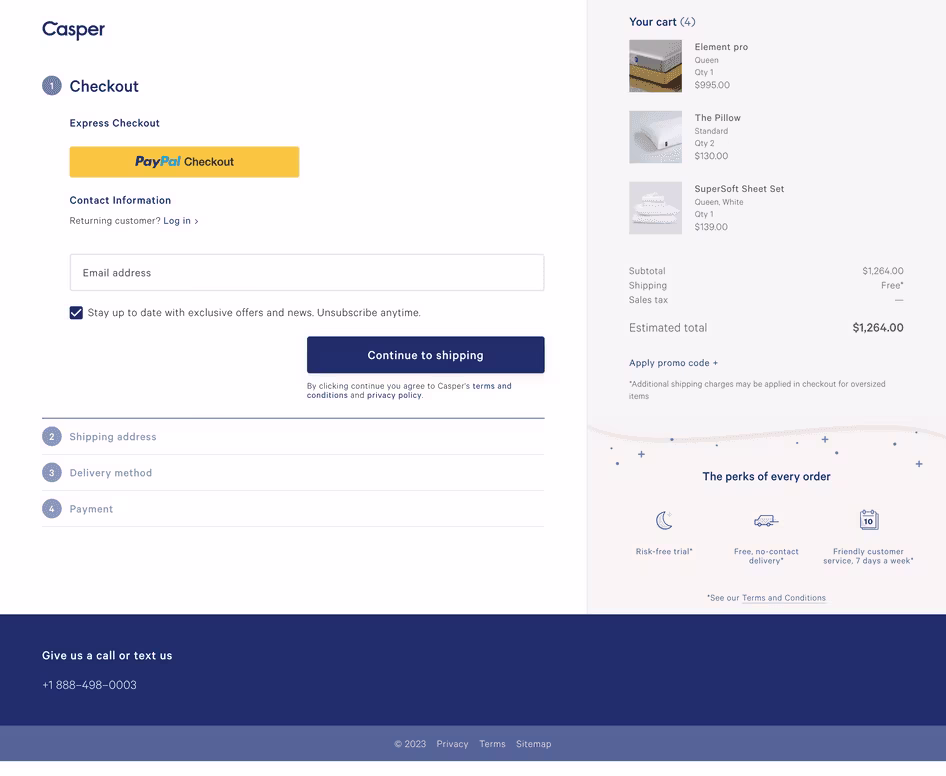Click the step 4 circle beside Payment
The width and height of the screenshot is (946, 776).
click(52, 509)
